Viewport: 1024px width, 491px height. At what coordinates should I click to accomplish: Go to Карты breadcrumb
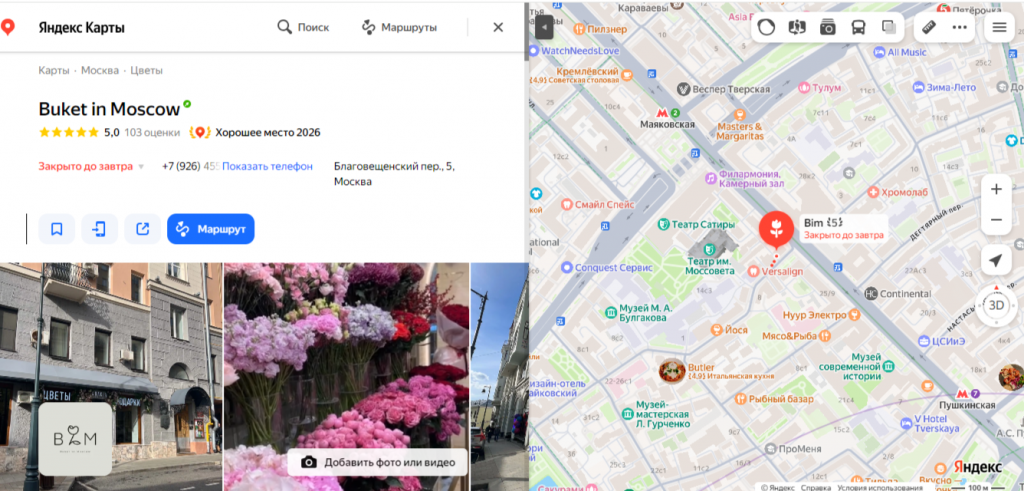click(x=54, y=71)
